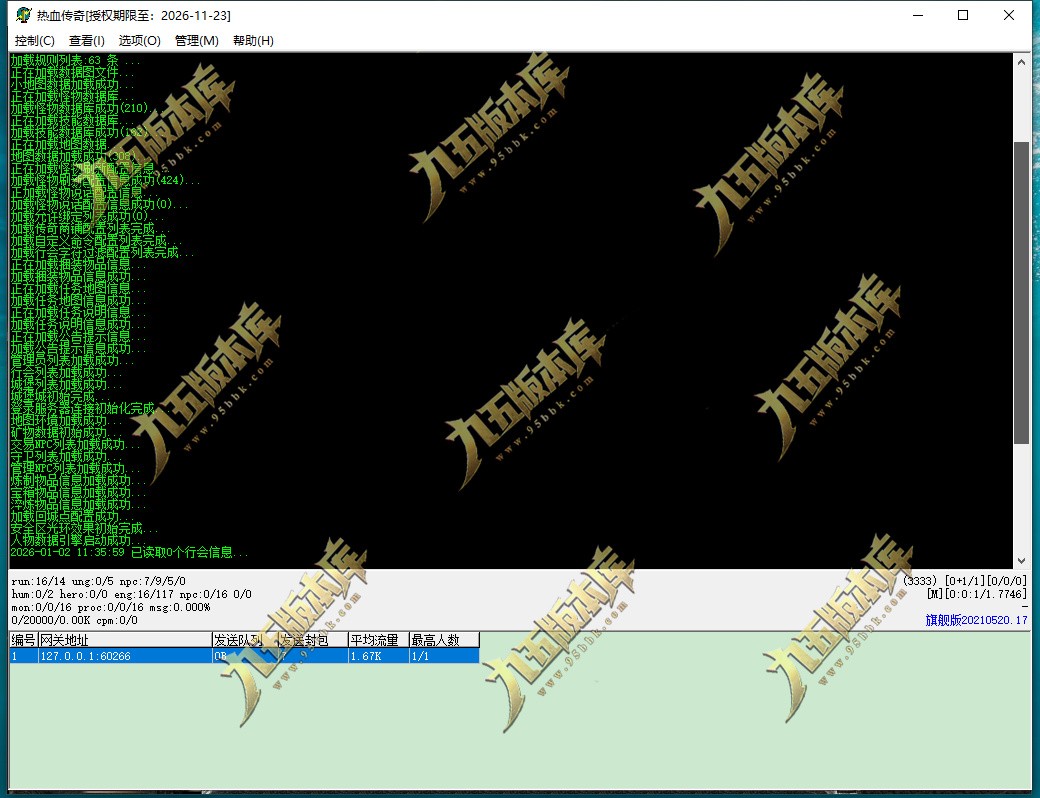
Task: Click the log vertical scrollbar thumb
Action: point(1021,293)
